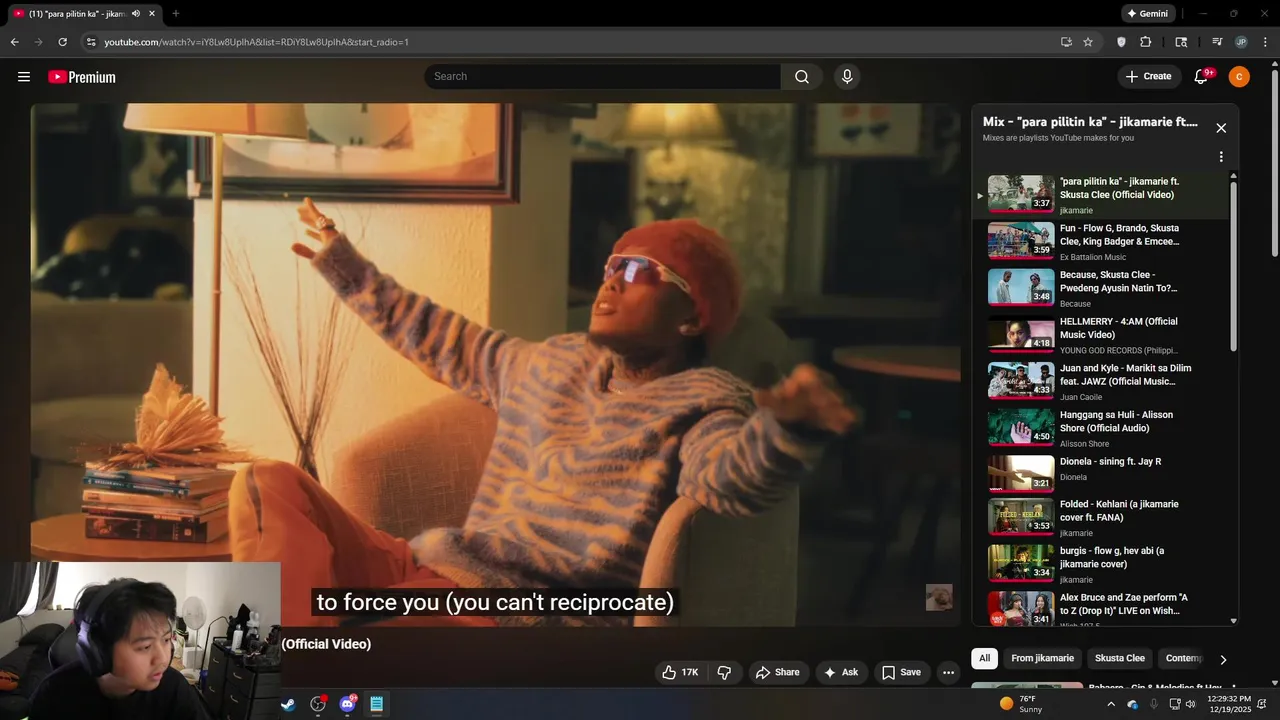The width and height of the screenshot is (1280, 720).
Task: Select the Contemp… filter chip
Action: [1184, 658]
